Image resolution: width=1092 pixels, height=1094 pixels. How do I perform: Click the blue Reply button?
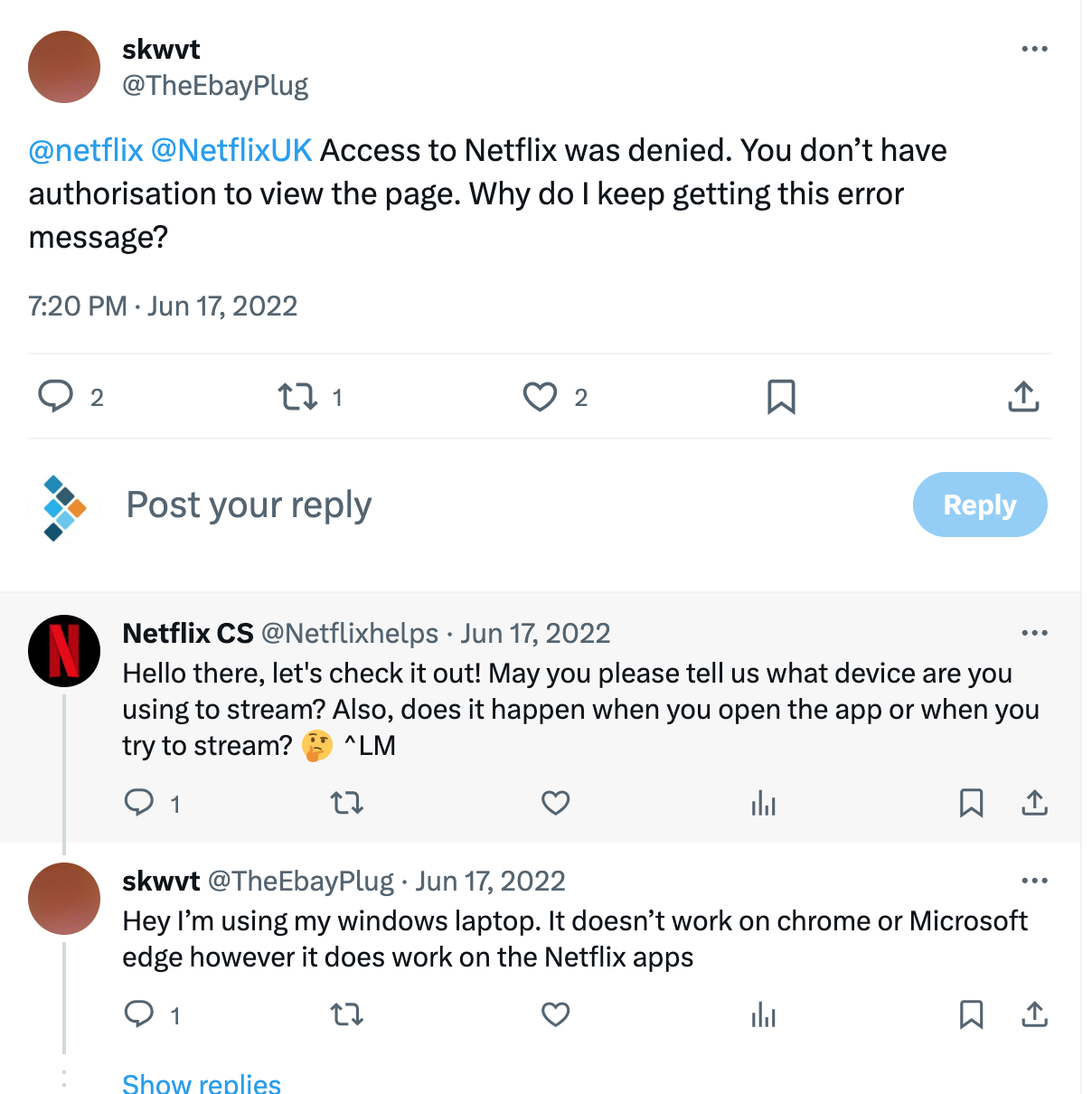point(979,505)
